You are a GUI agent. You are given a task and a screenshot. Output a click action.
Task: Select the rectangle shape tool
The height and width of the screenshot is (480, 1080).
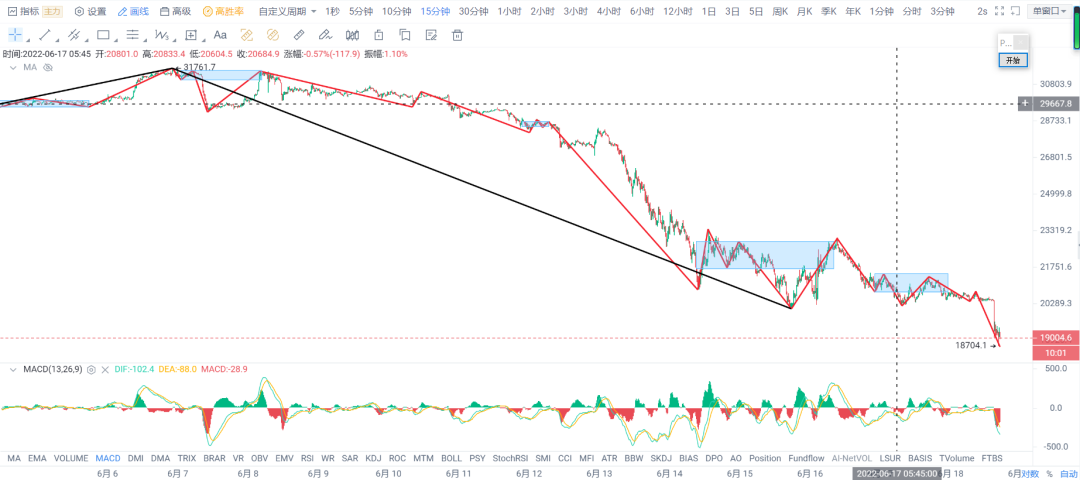coord(103,34)
